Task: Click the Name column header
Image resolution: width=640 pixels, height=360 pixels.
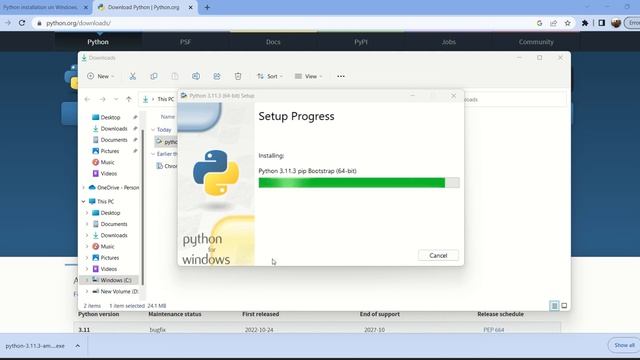Action: coord(167,117)
